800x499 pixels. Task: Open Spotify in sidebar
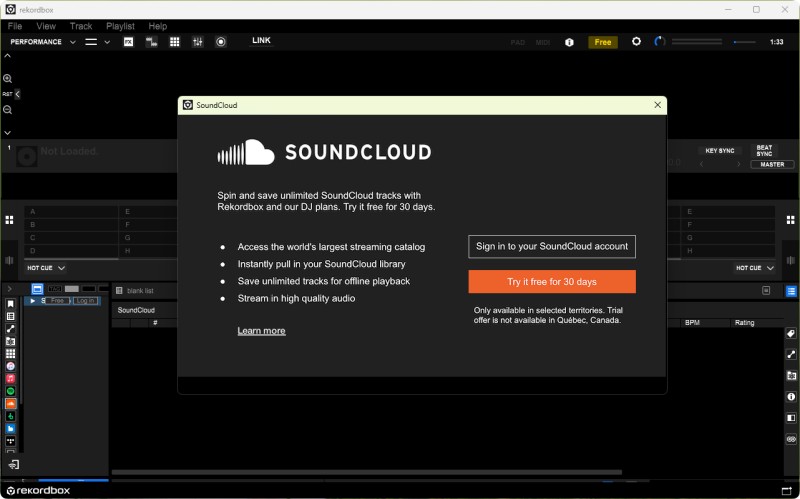point(10,391)
